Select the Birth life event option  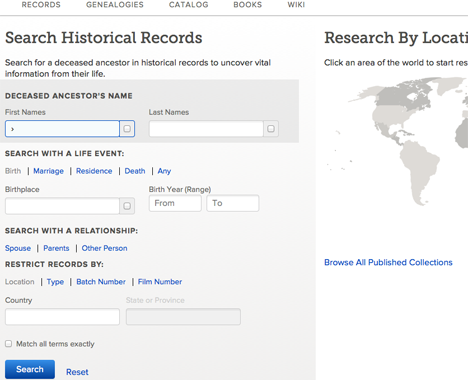[x=13, y=171]
